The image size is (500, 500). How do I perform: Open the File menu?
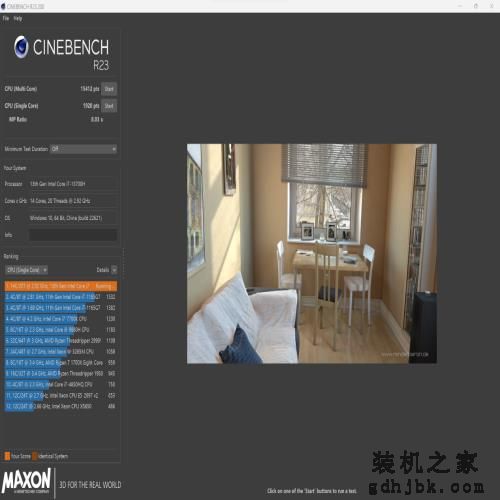coord(6,19)
